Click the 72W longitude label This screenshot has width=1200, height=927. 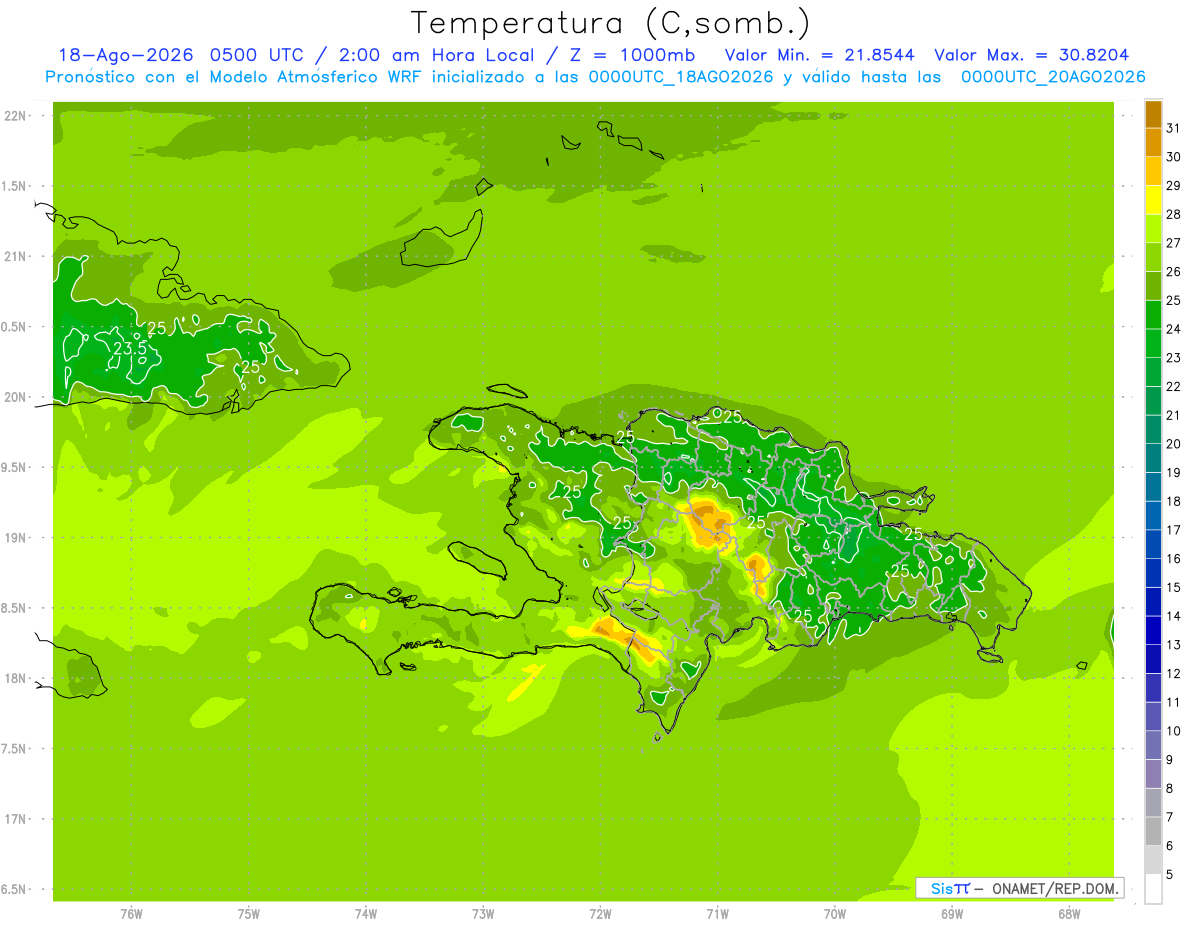pyautogui.click(x=600, y=914)
